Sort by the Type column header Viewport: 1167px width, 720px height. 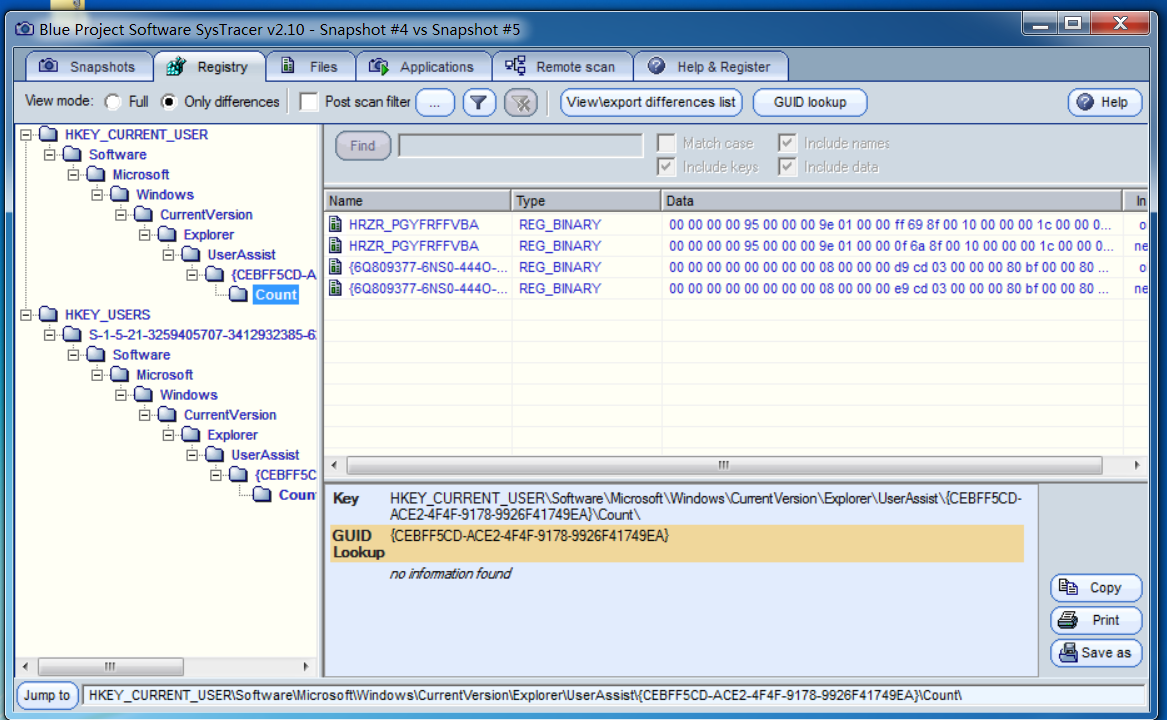(586, 201)
